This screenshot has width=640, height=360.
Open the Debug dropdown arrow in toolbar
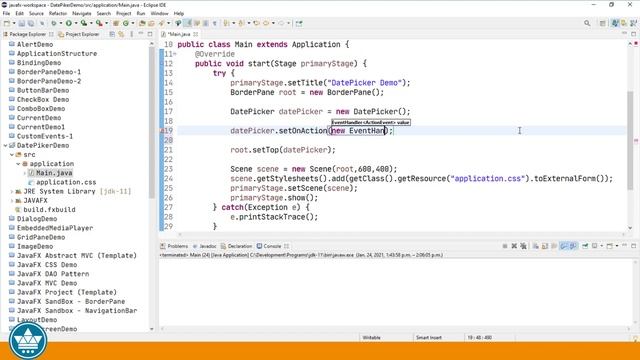click(61, 23)
